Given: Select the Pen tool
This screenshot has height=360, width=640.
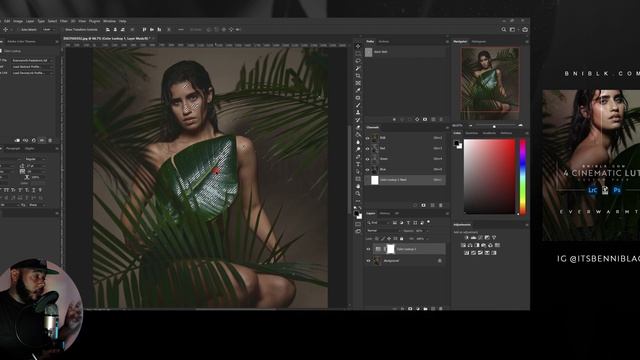Looking at the screenshot, I should [358, 157].
